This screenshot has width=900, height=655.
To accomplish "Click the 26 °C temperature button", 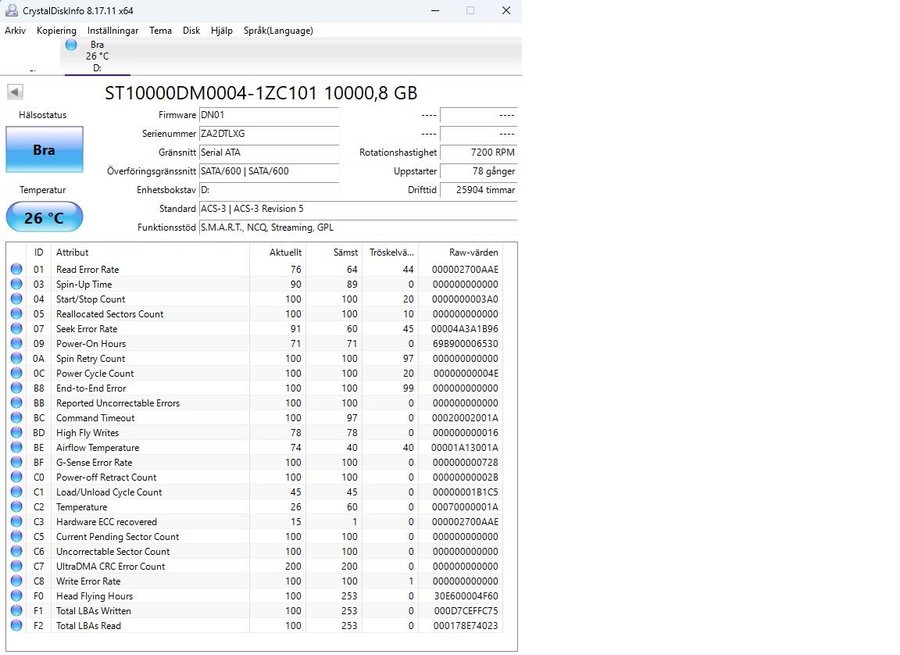I will (44, 218).
